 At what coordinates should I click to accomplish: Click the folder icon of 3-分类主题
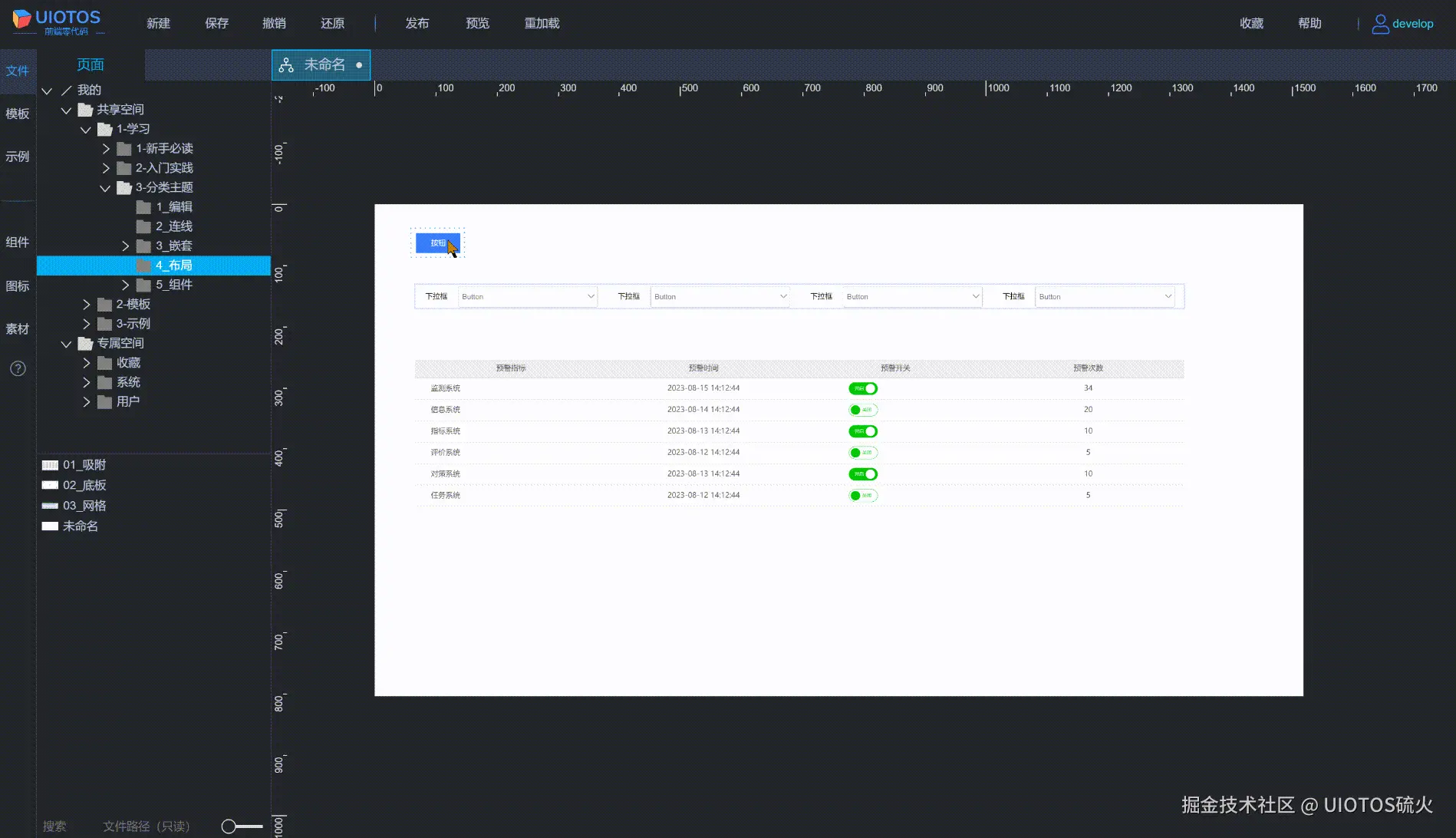[x=124, y=188]
